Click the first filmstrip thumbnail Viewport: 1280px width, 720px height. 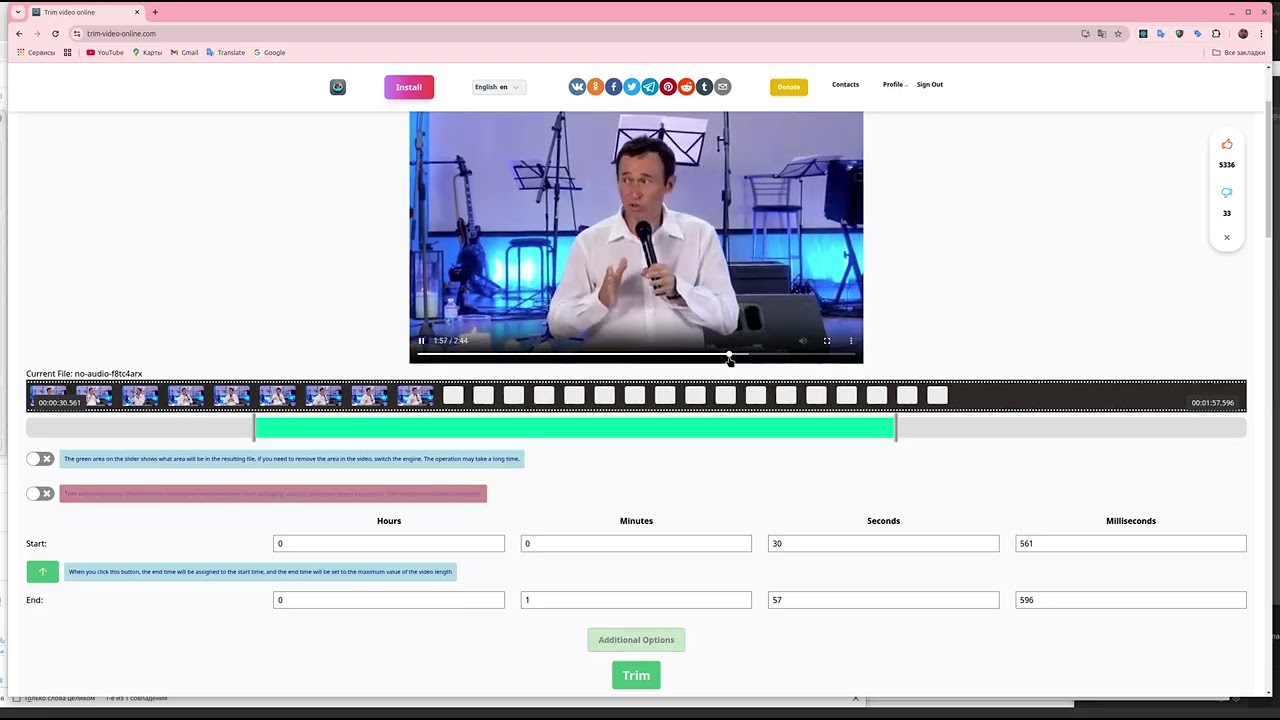click(x=48, y=395)
